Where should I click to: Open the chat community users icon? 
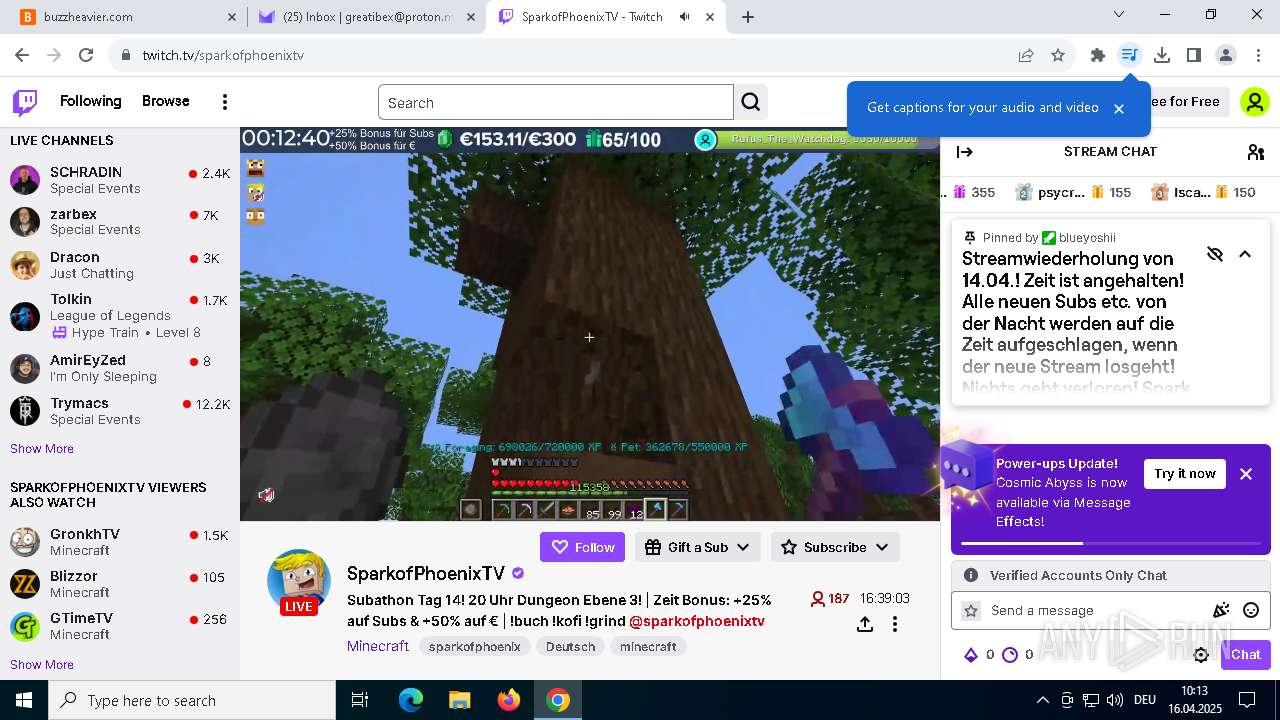[1256, 152]
